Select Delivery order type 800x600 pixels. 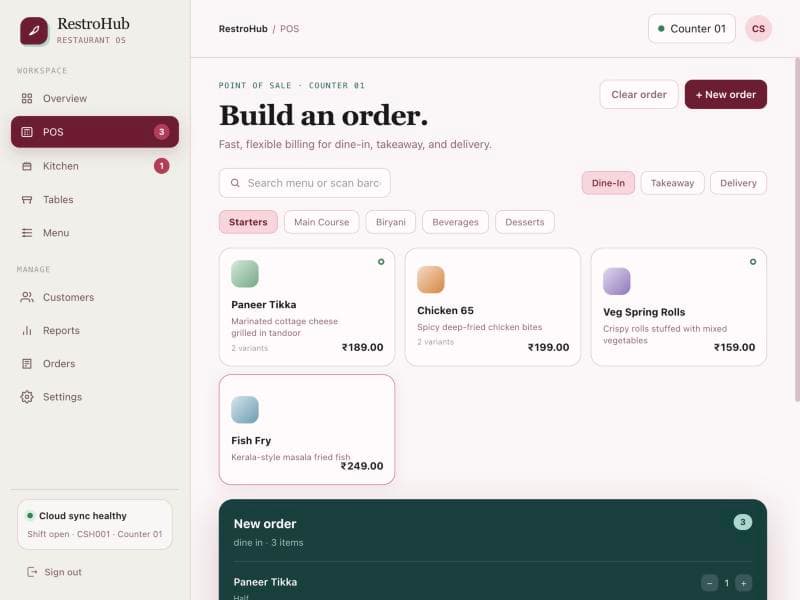click(738, 183)
